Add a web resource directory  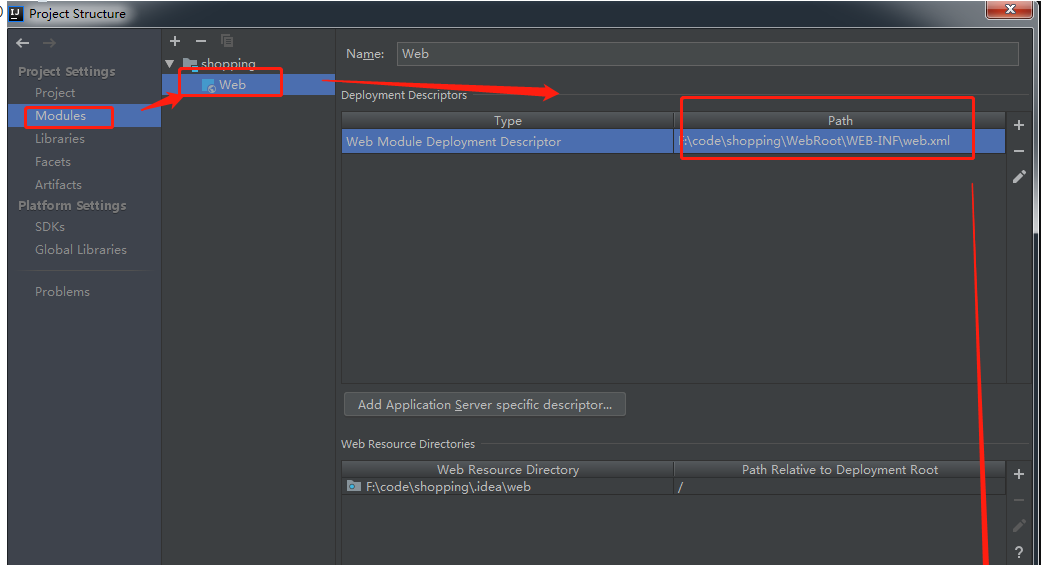tap(1019, 474)
